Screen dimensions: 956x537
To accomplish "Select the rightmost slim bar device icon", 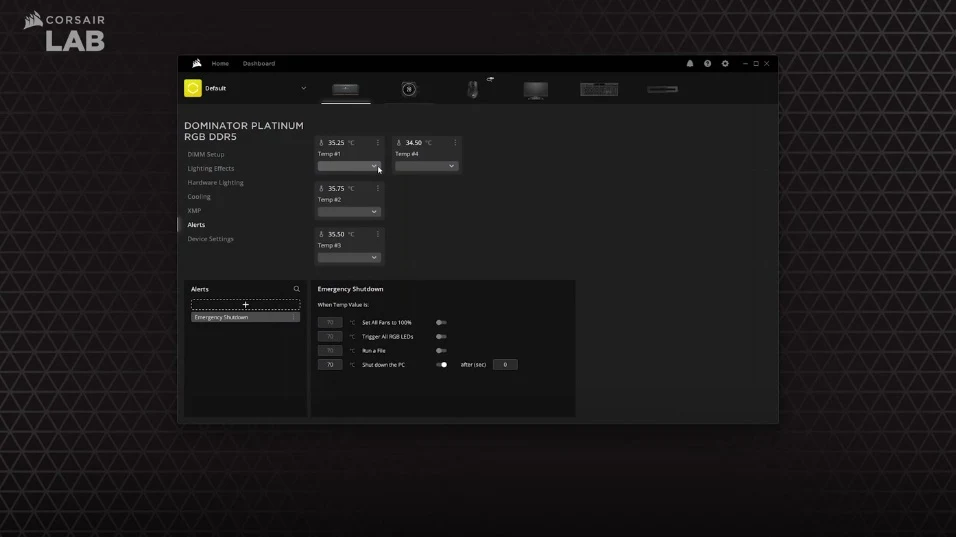I will [x=662, y=89].
